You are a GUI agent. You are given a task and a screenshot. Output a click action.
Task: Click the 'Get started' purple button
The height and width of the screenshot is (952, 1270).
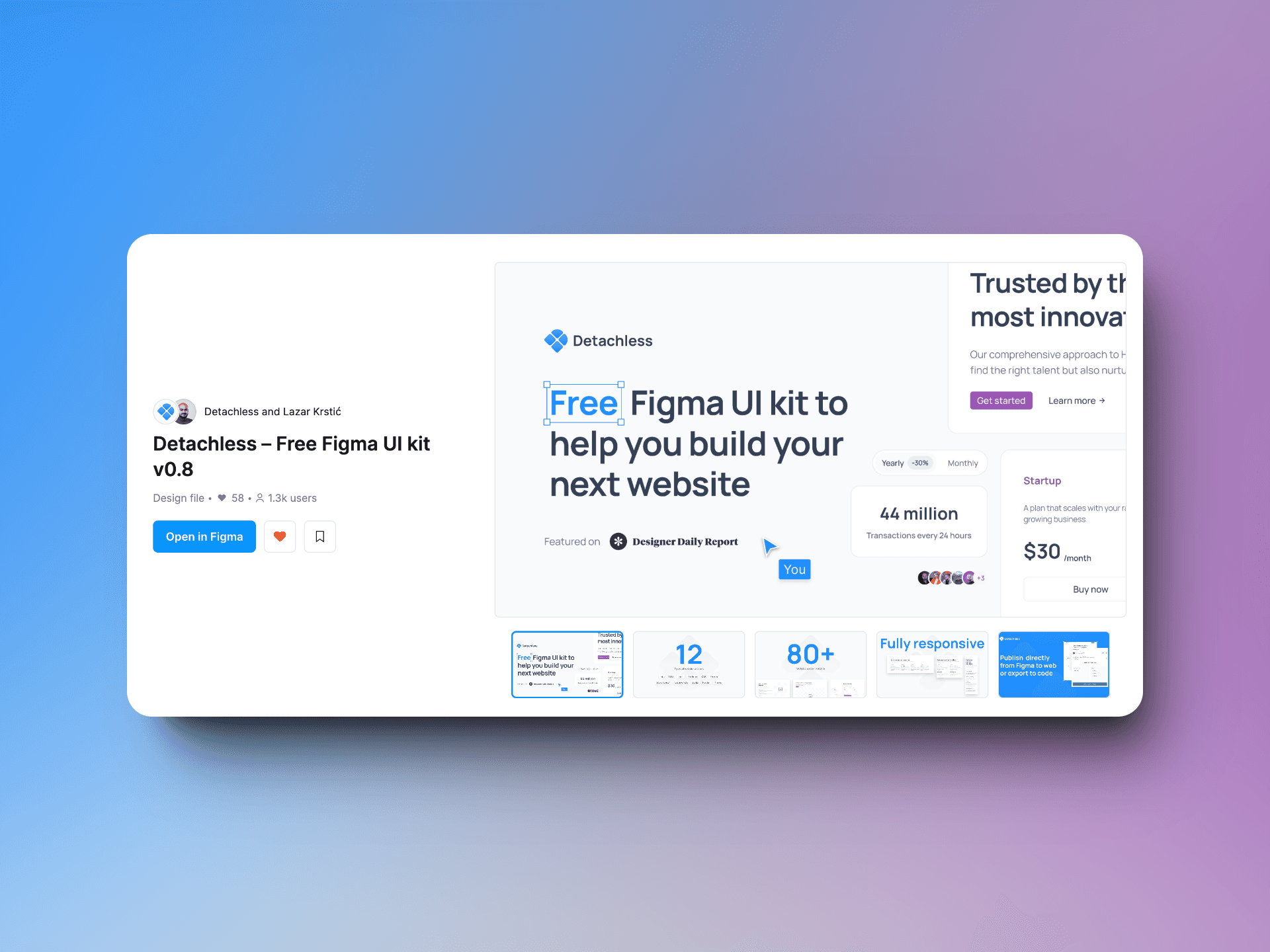1001,400
